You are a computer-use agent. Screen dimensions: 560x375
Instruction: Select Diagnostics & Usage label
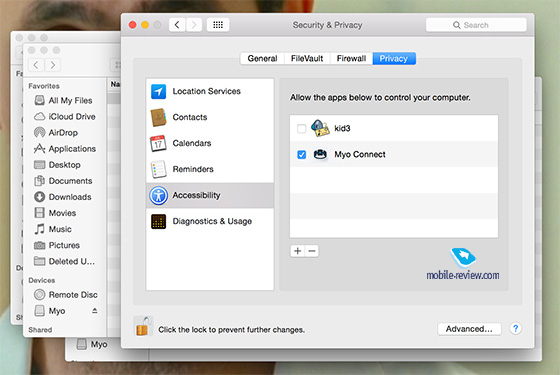pos(212,221)
